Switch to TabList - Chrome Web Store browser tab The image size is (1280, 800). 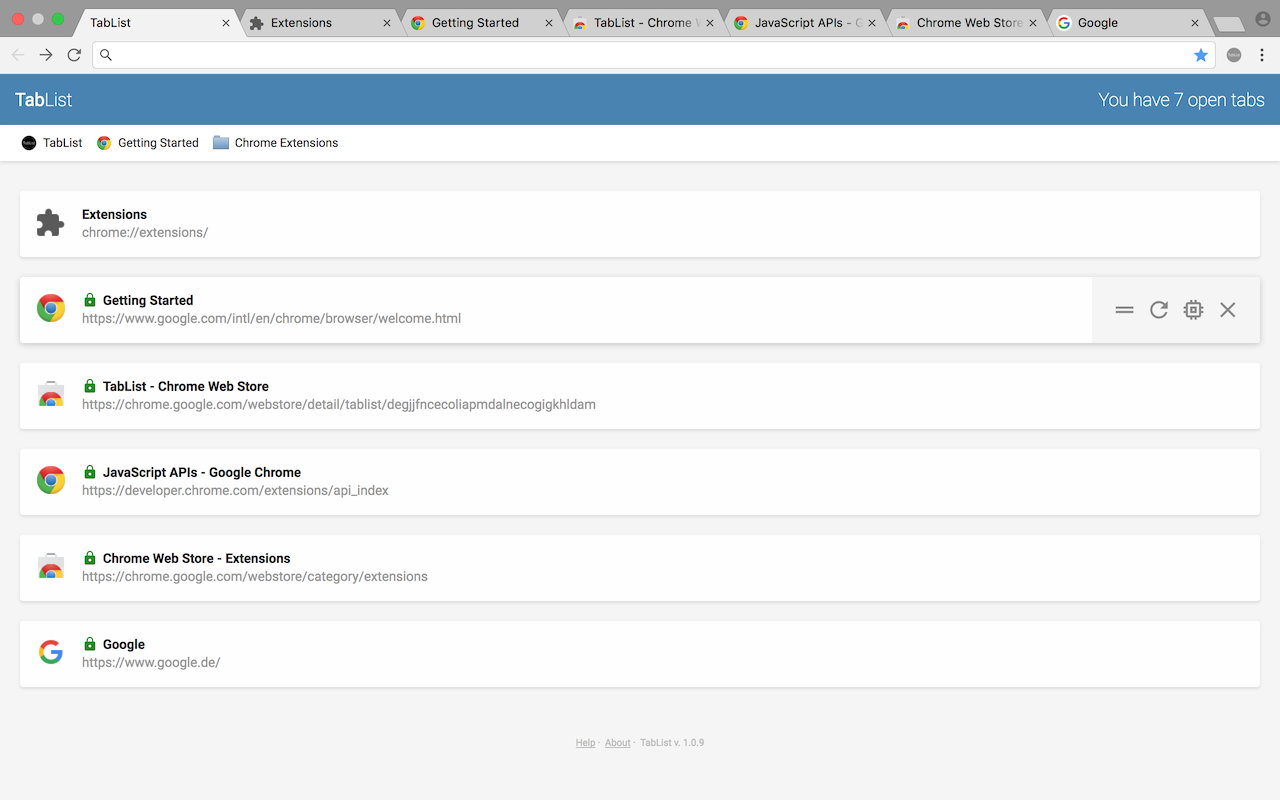click(x=642, y=22)
